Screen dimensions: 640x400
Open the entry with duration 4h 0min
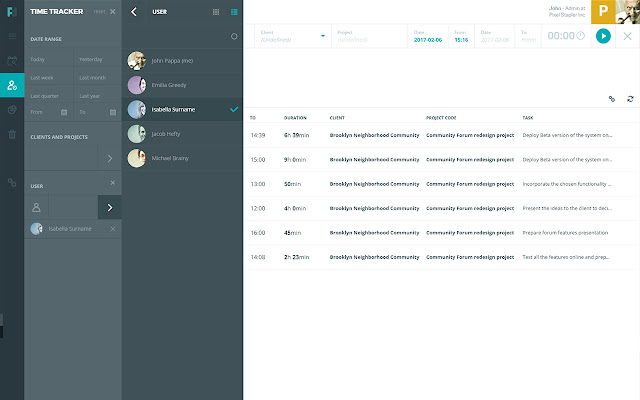(x=442, y=208)
